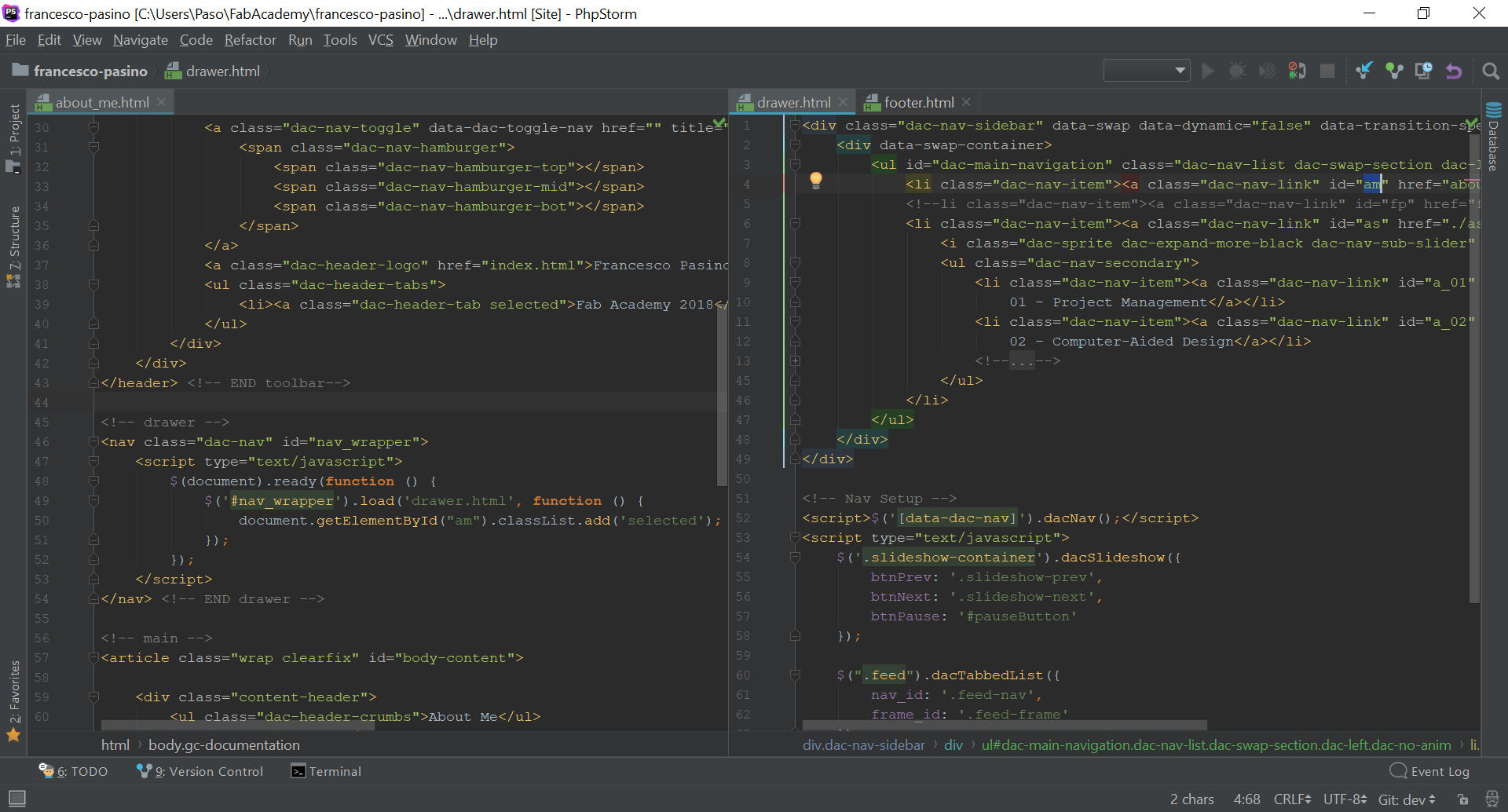
Task: Open the VCS menu
Action: point(381,40)
